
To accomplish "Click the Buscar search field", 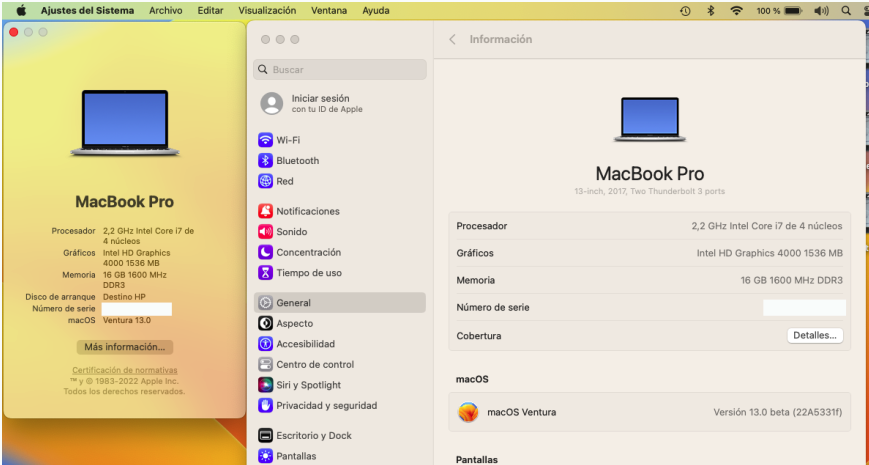I will (340, 70).
